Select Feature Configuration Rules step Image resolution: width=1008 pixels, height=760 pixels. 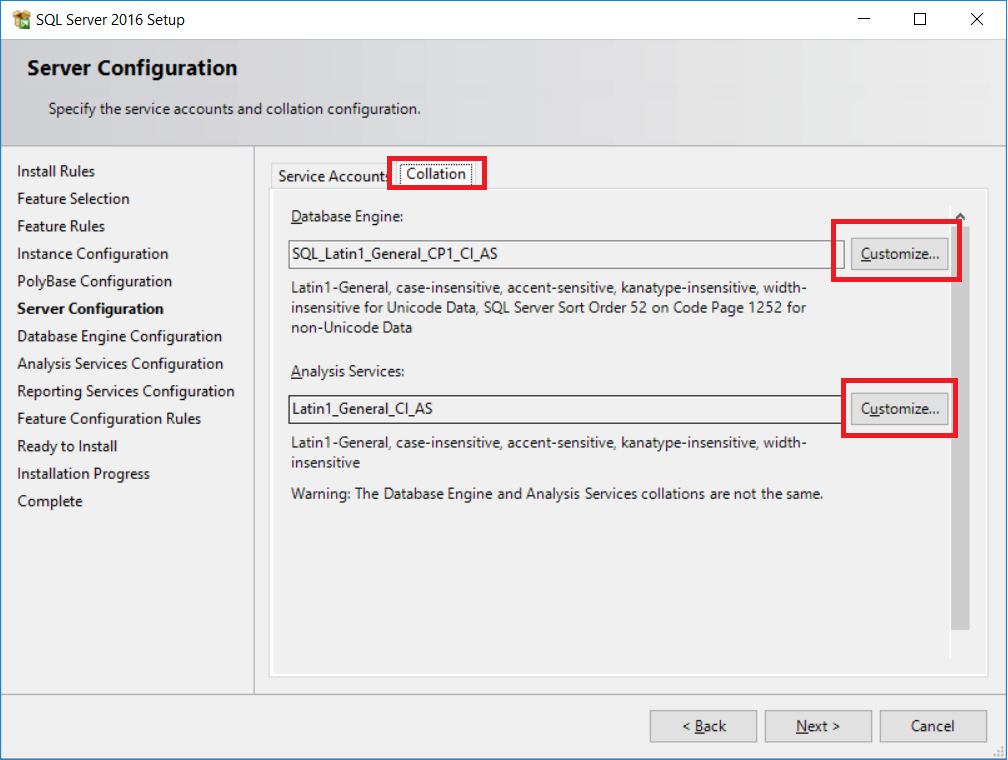109,419
